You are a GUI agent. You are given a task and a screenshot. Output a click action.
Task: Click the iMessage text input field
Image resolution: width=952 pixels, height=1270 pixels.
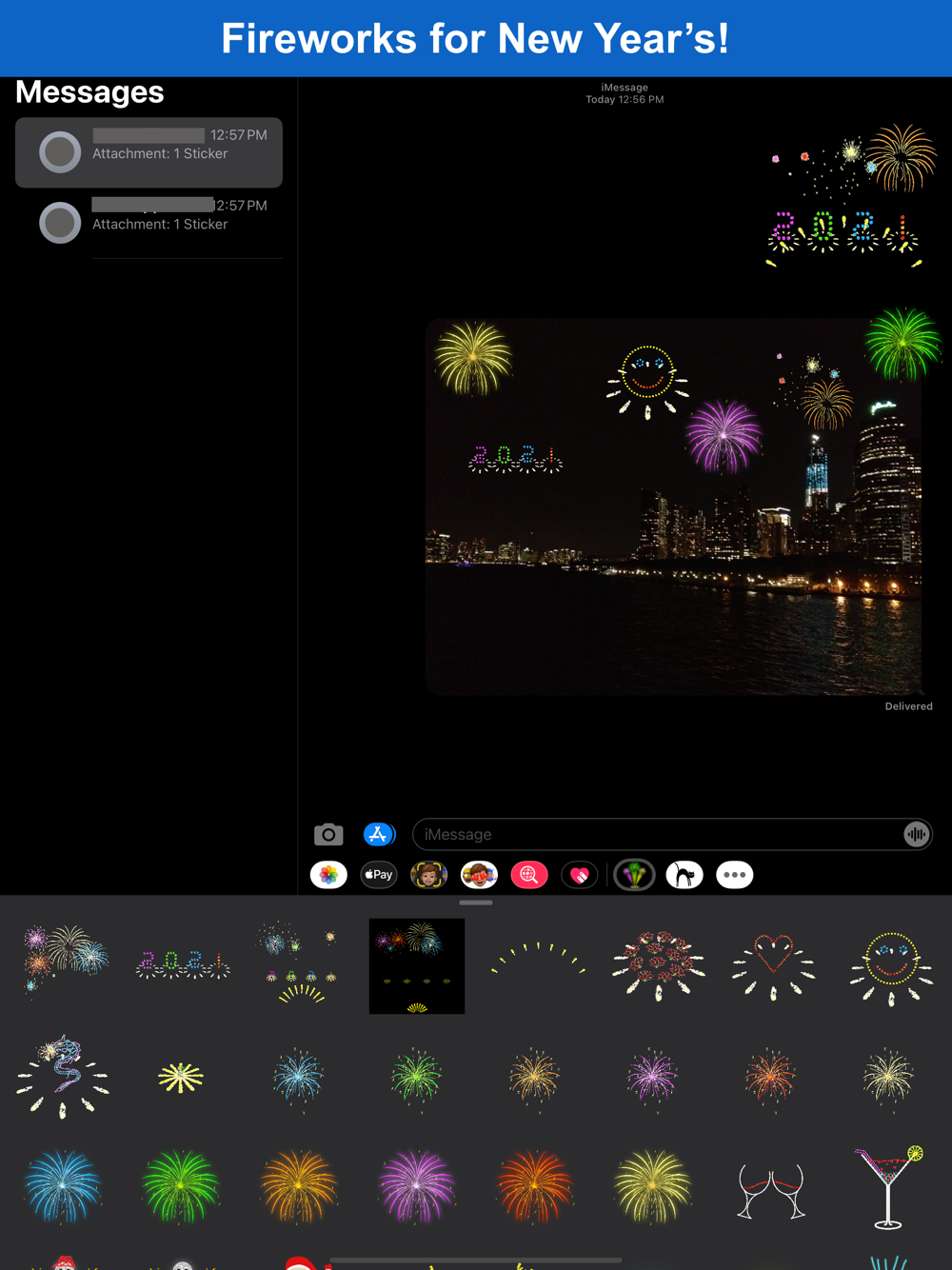672,835
